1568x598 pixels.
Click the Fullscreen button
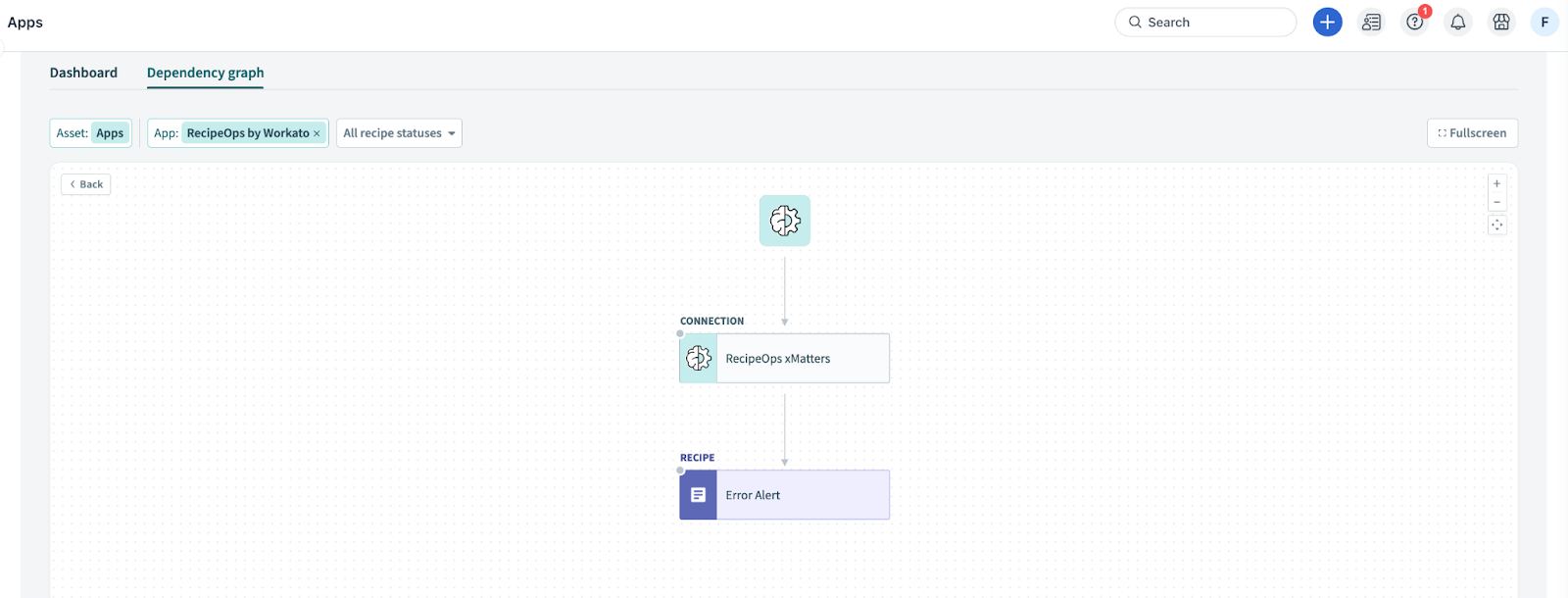point(1472,133)
